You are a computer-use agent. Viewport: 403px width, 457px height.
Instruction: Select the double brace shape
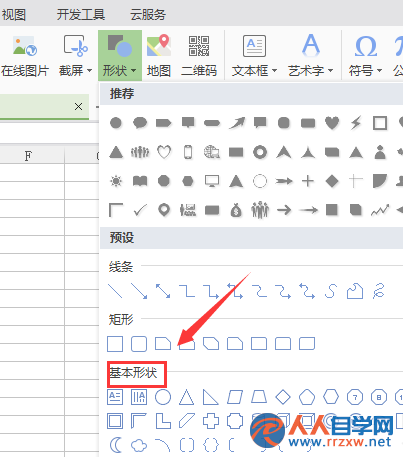211,445
